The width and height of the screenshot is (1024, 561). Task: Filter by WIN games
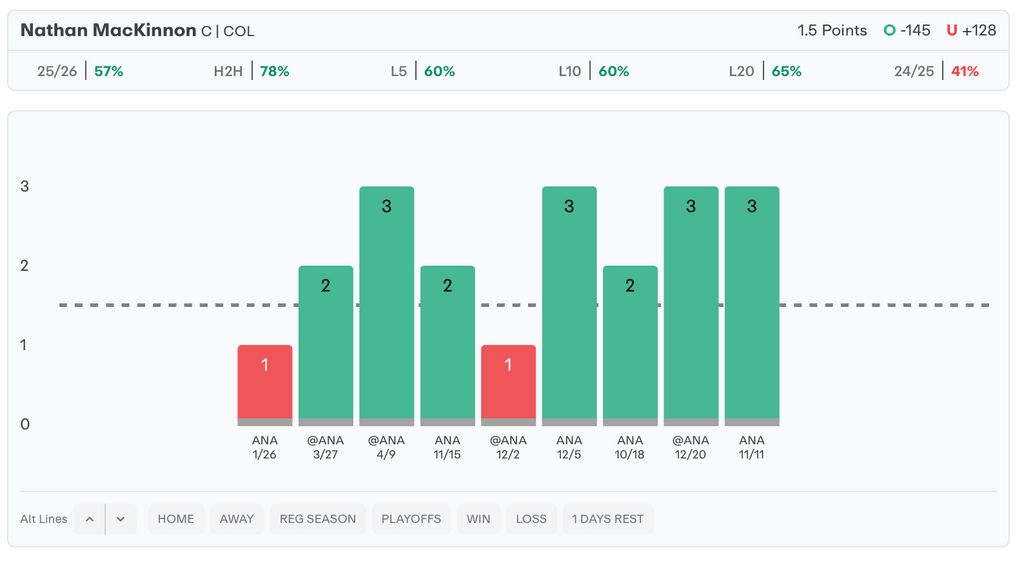point(479,519)
